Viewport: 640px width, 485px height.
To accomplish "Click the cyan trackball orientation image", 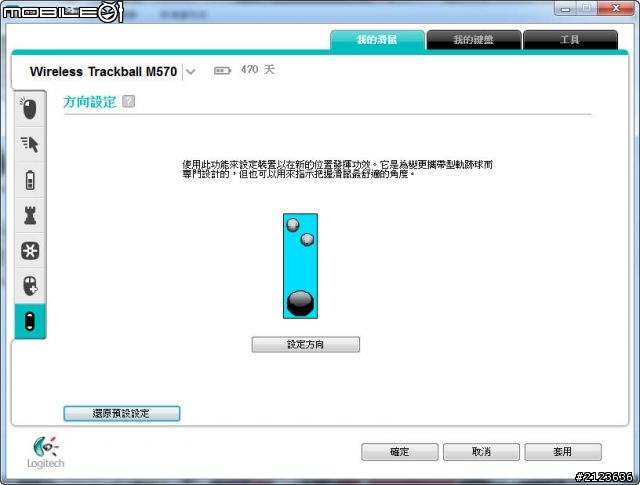I will (300, 266).
